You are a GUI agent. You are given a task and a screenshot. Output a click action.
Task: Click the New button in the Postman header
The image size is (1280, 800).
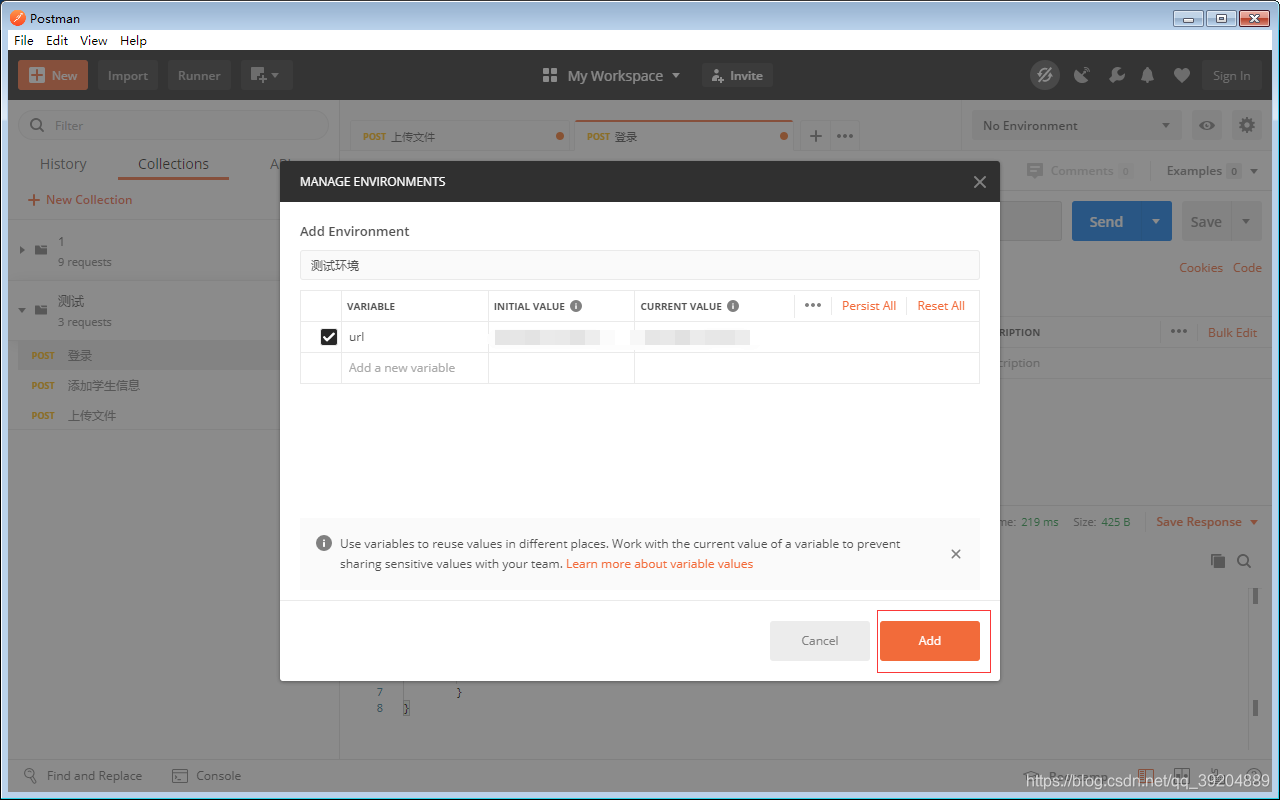53,75
